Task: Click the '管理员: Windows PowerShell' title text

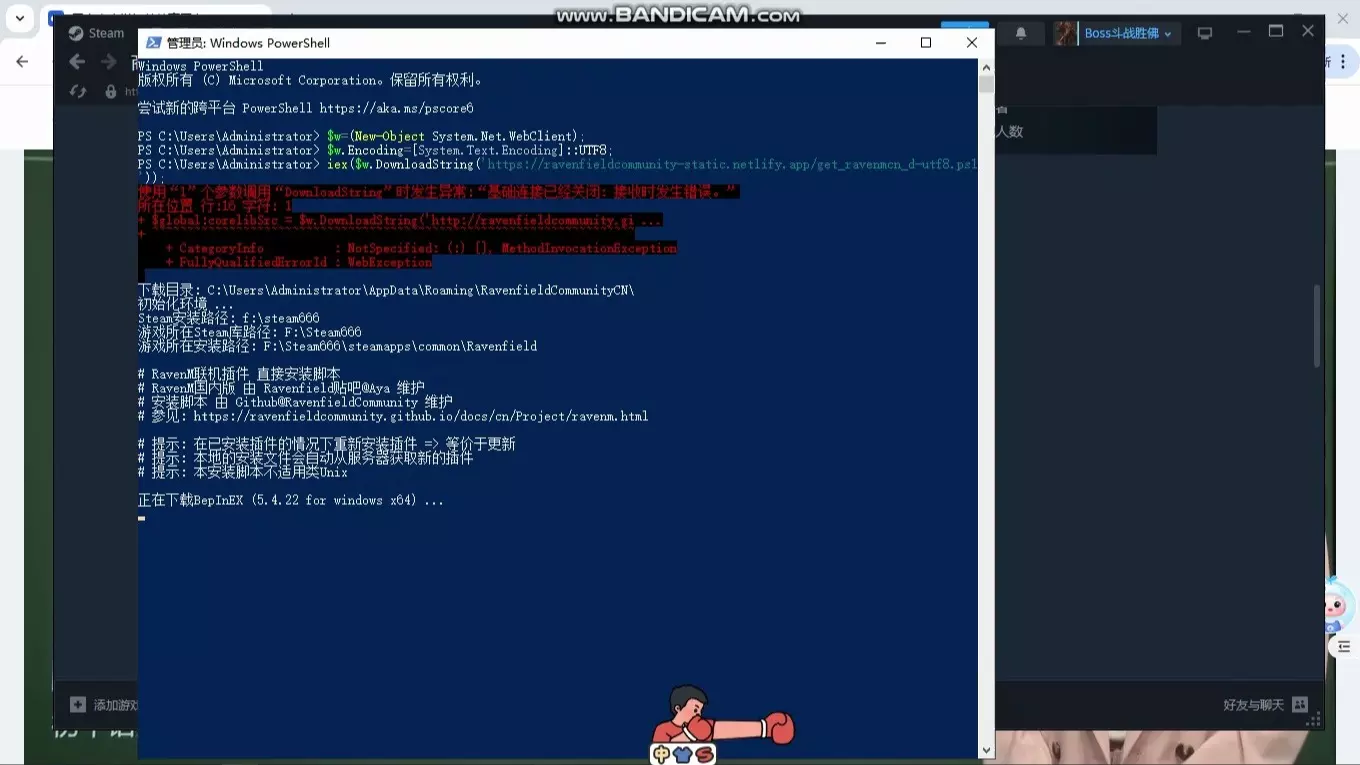Action: click(248, 43)
